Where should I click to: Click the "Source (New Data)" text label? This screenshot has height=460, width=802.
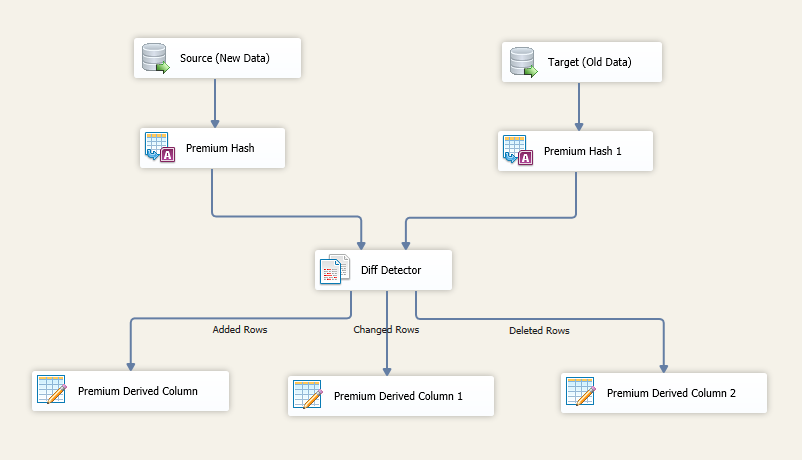[225, 59]
